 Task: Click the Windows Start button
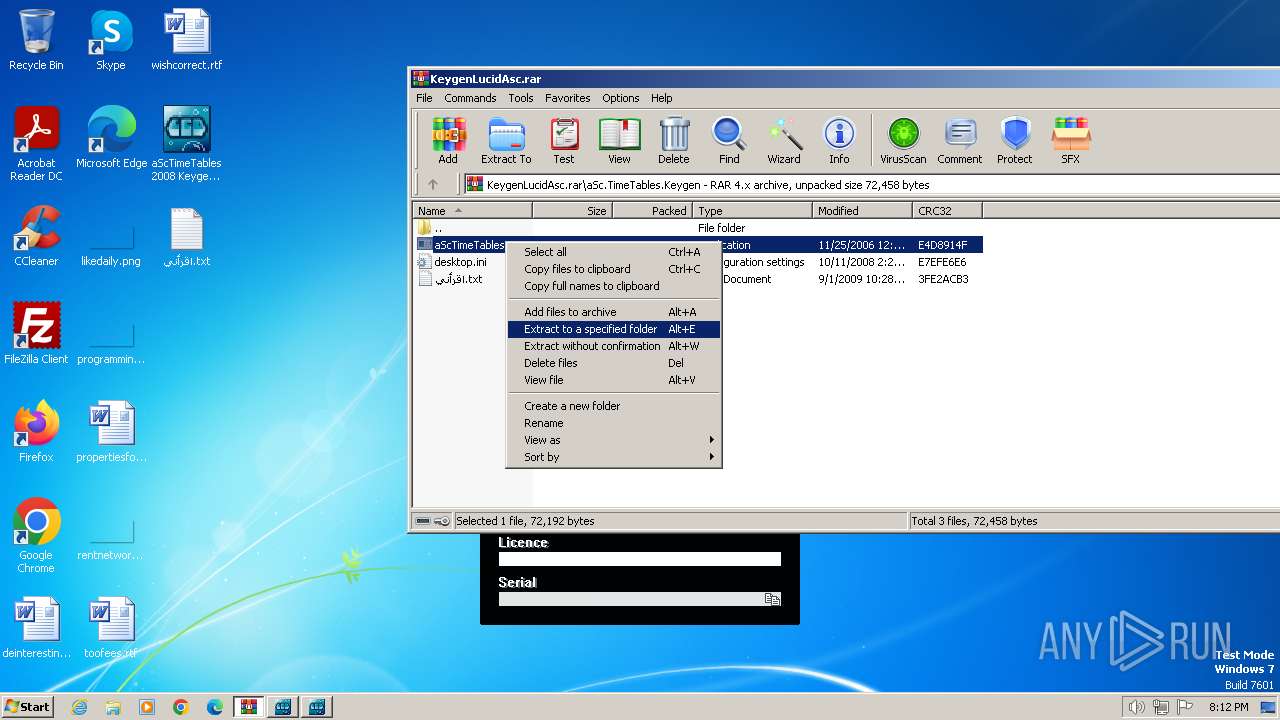click(27, 707)
